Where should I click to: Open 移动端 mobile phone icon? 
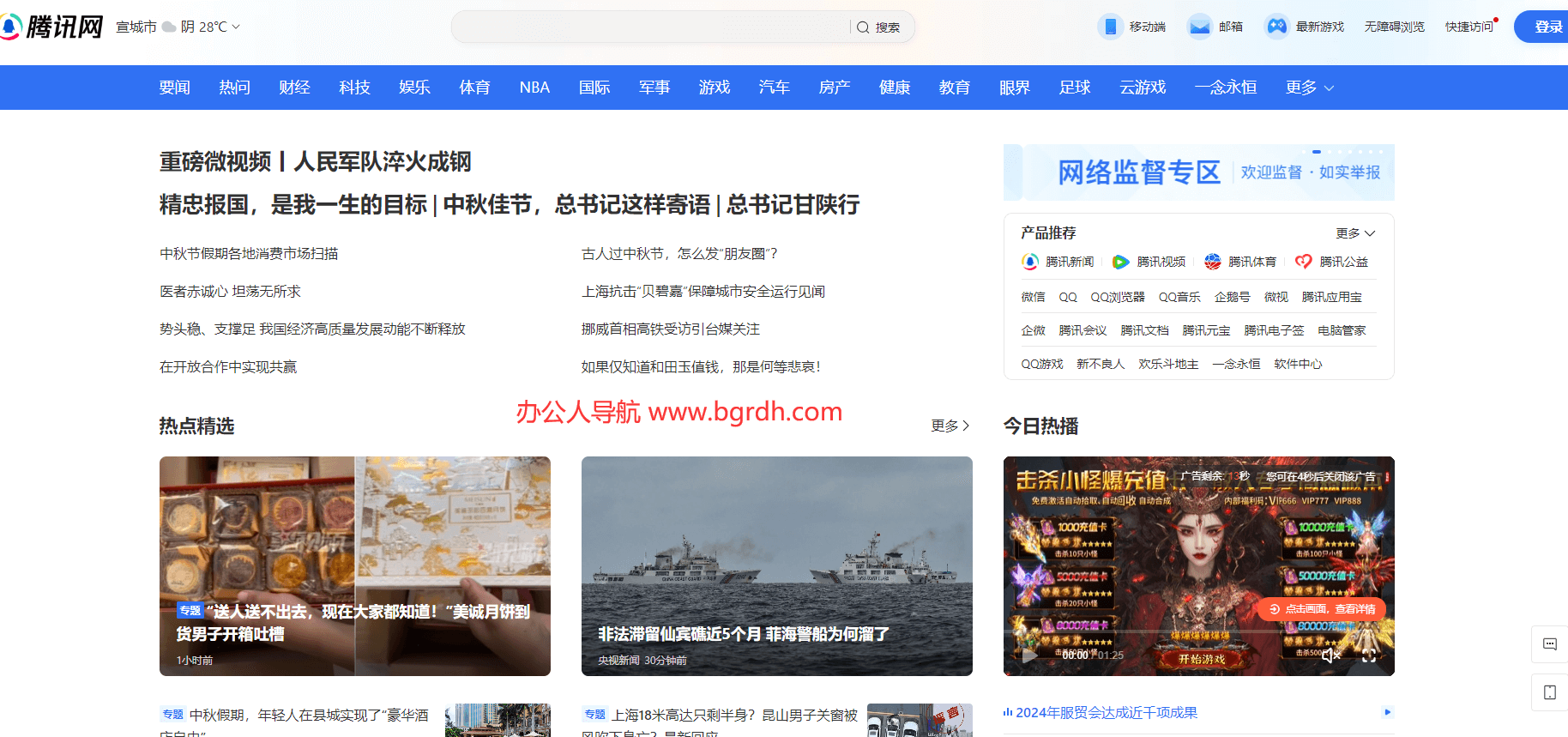tap(1110, 27)
